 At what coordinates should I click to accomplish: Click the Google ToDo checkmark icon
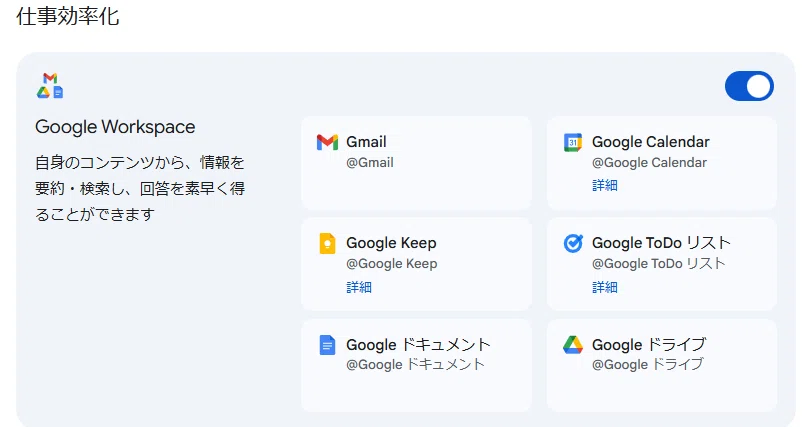[x=573, y=243]
